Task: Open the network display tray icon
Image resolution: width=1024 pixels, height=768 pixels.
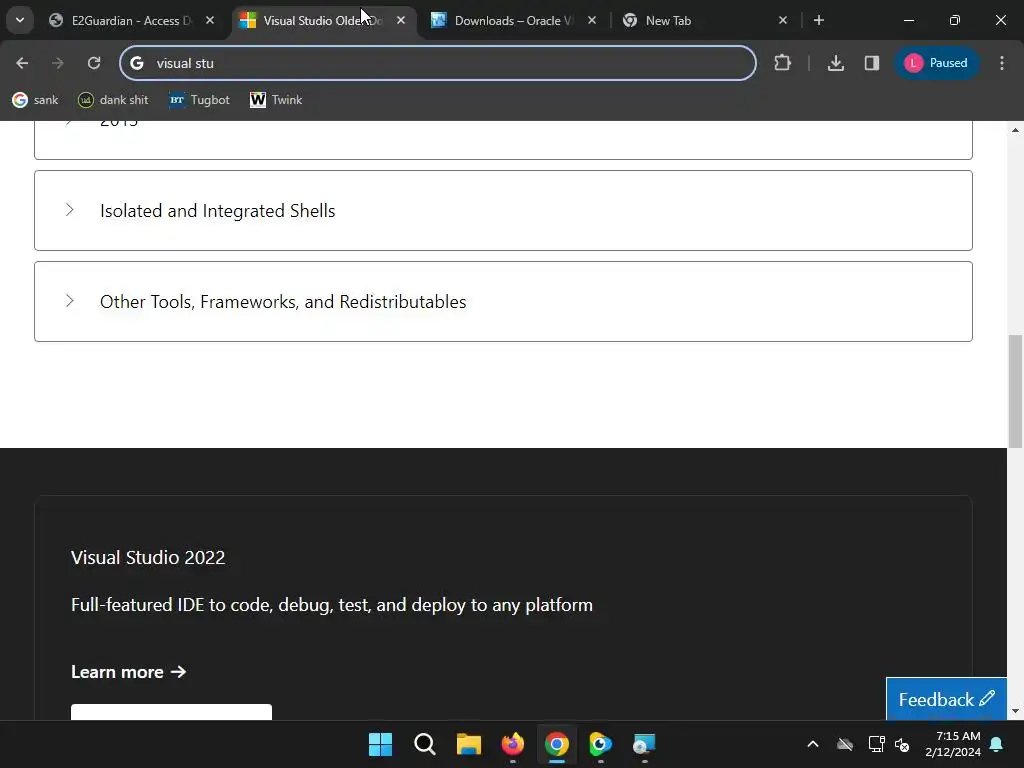Action: [876, 744]
